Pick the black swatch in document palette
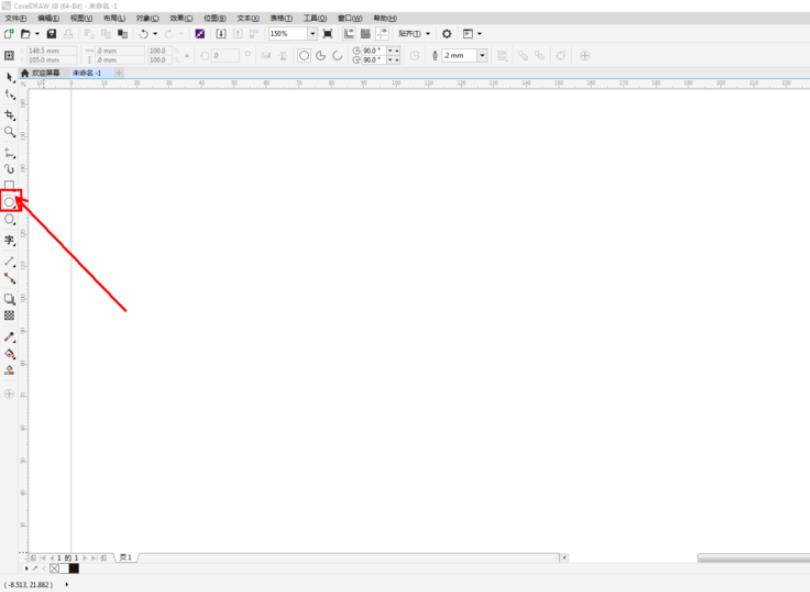The width and height of the screenshot is (810, 592). 74,568
